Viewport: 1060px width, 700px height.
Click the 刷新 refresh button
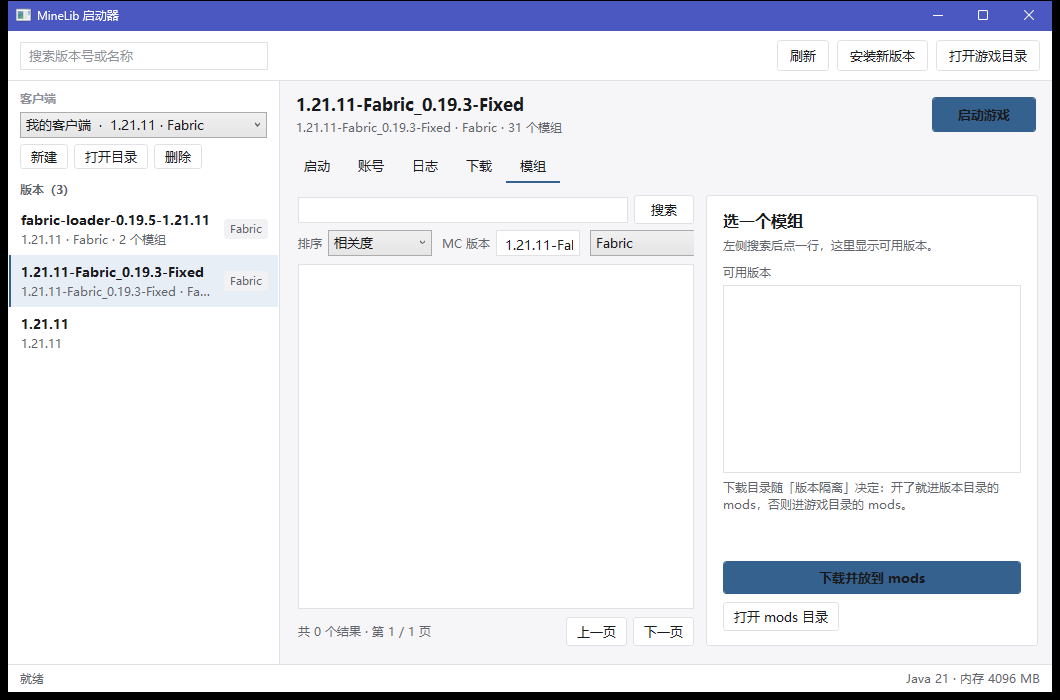point(802,56)
